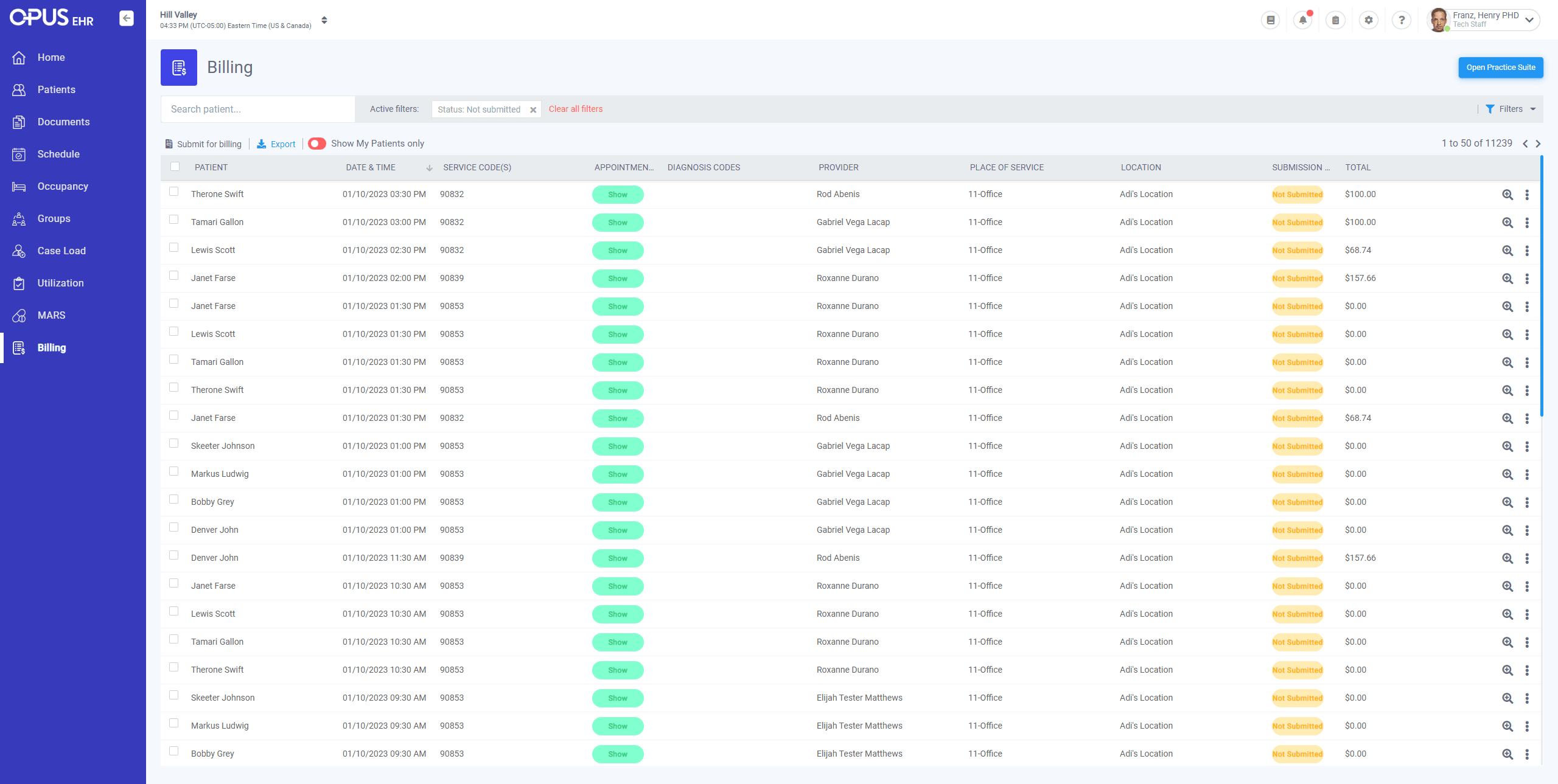Click the magnifier icon for Therone Swift's first row

[x=1507, y=195]
